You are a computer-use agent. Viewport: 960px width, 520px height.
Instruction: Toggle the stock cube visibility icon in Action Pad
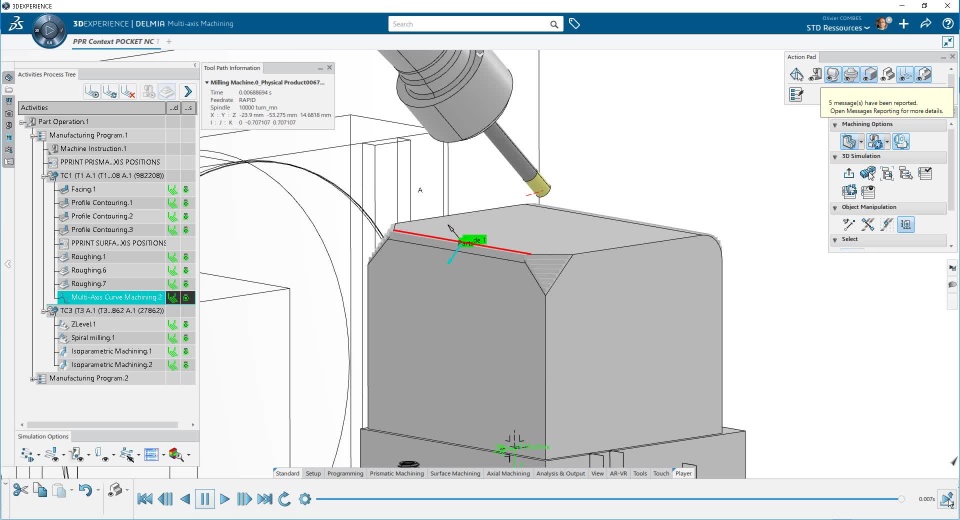(869, 75)
